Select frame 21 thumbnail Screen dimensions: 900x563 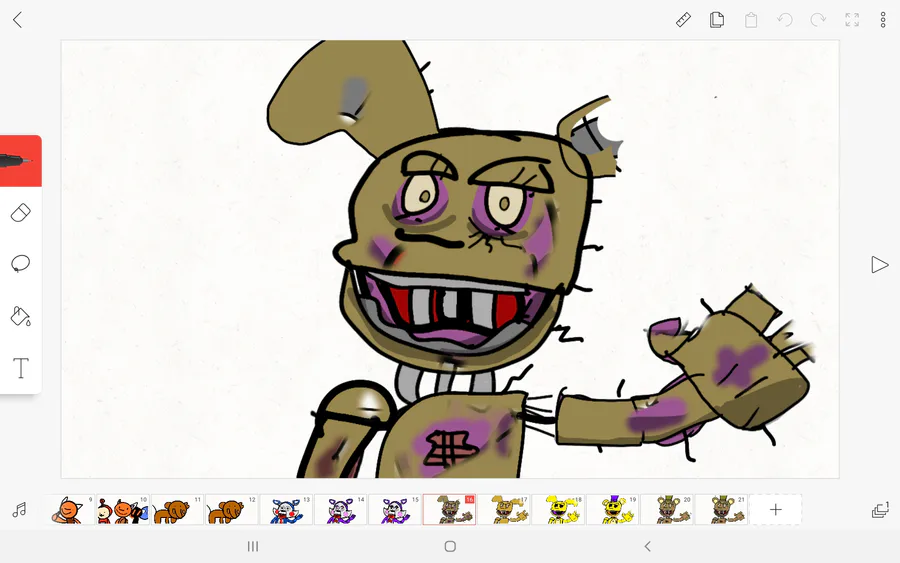pyautogui.click(x=721, y=510)
